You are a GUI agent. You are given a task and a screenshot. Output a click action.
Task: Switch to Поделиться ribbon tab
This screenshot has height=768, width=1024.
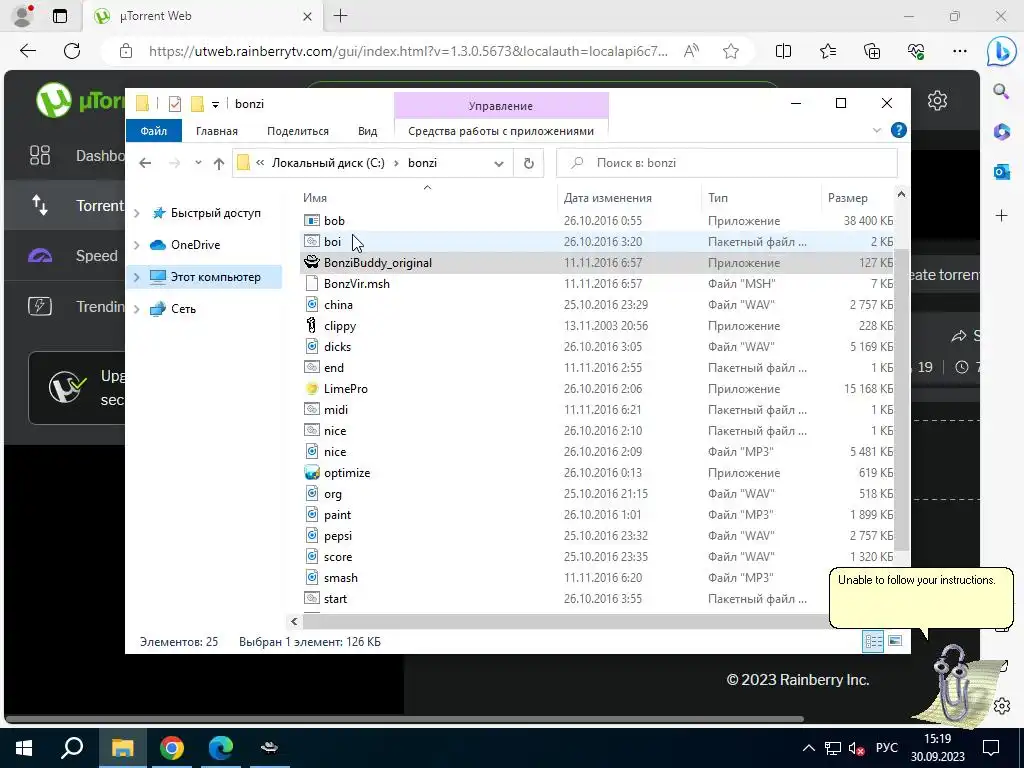pos(298,131)
